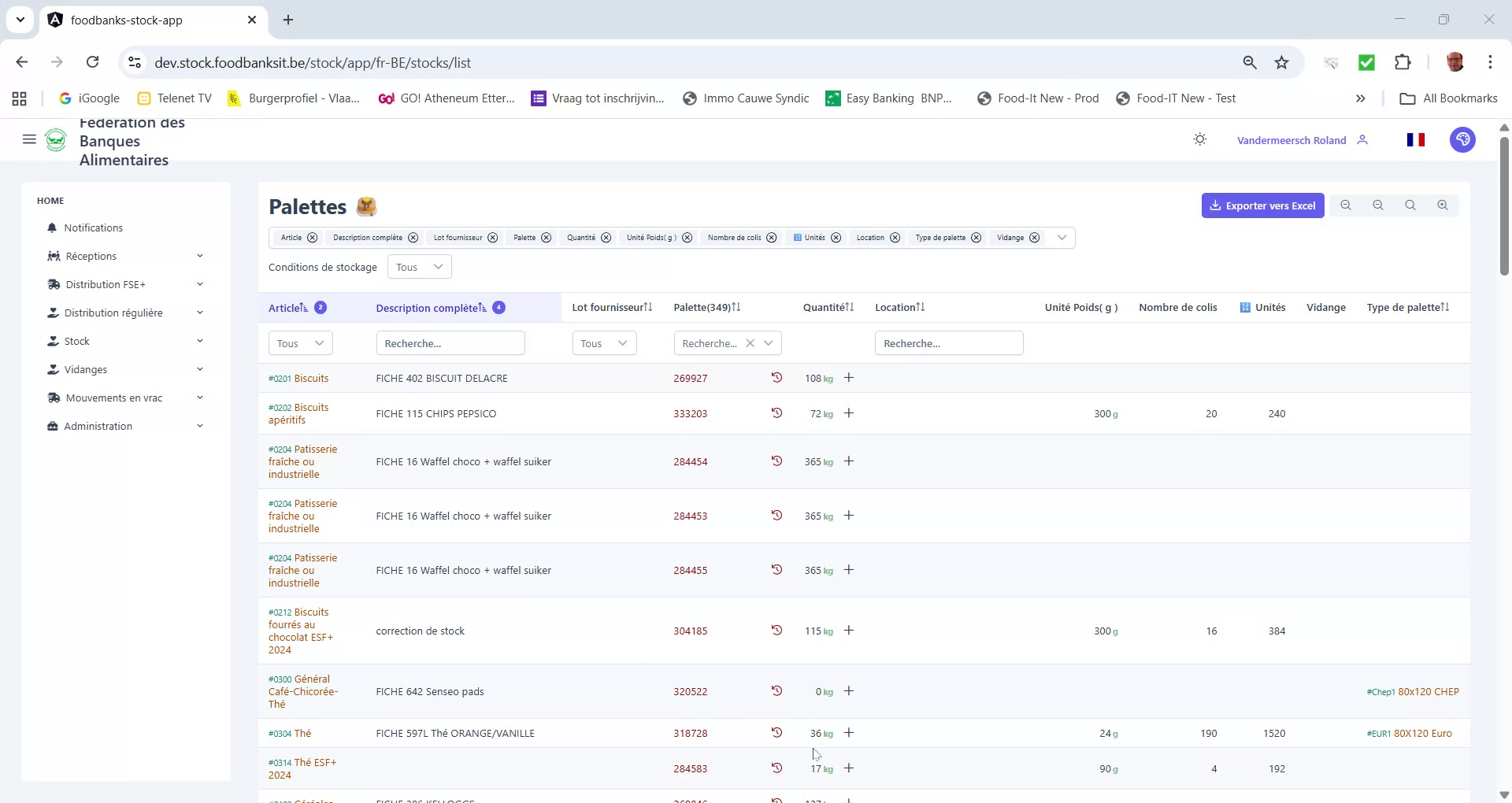The width and height of the screenshot is (1512, 803).
Task: Zoom in using the magnifier-plus icon
Action: click(x=1443, y=205)
